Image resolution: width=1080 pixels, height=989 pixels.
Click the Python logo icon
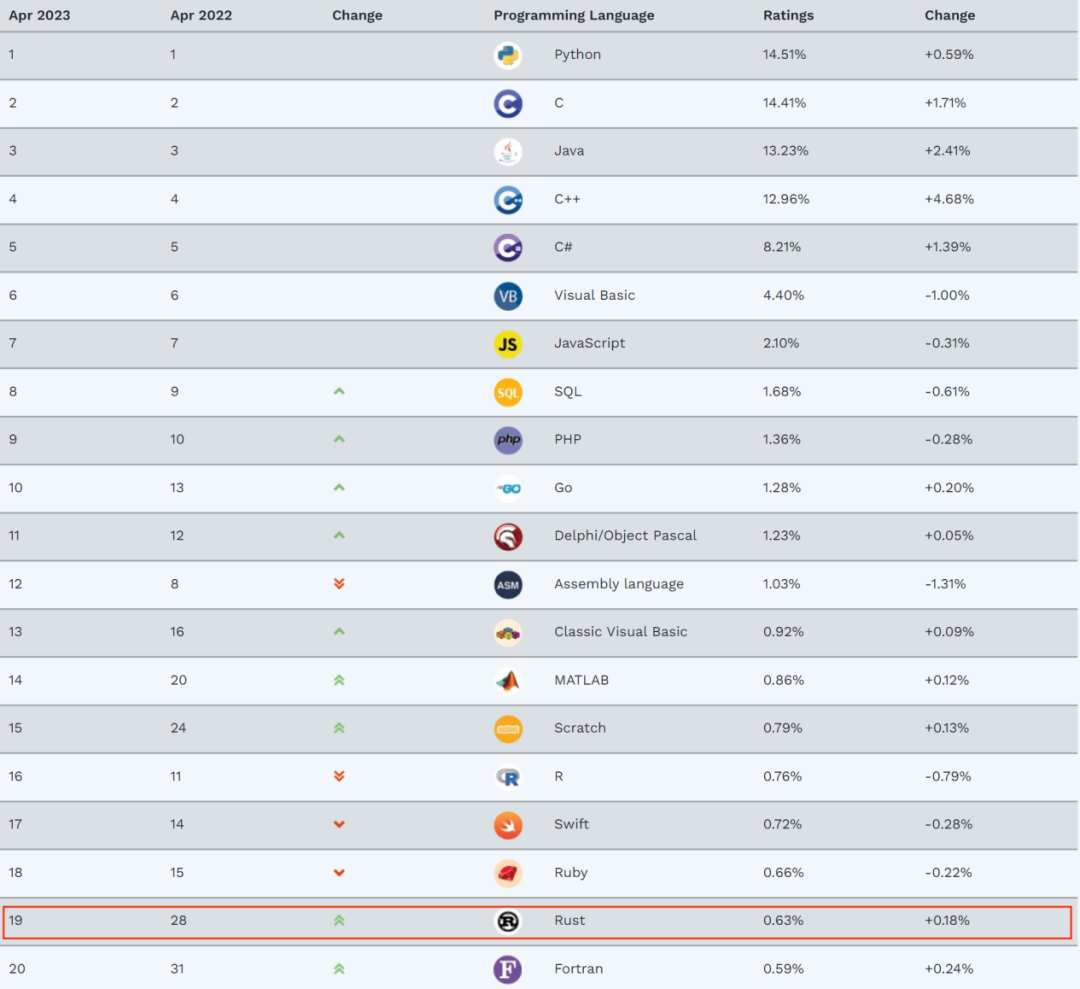click(x=508, y=55)
